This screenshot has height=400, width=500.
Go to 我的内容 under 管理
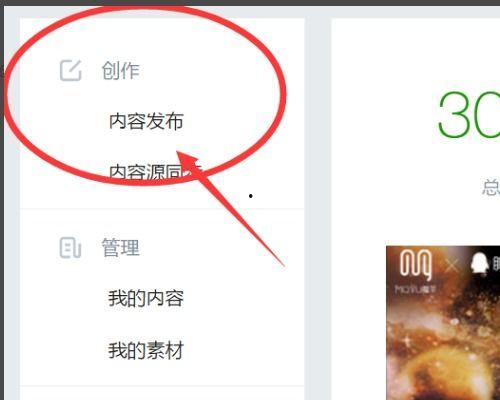(x=146, y=298)
